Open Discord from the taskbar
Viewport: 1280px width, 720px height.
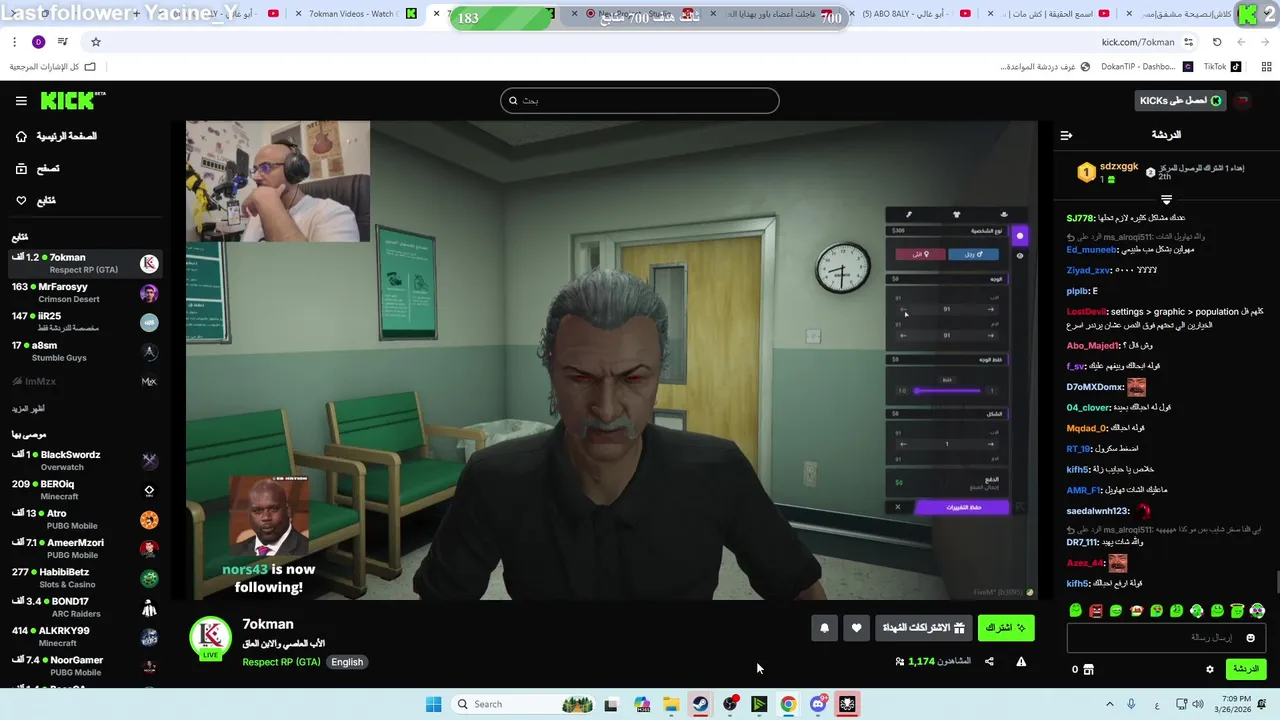tap(818, 704)
